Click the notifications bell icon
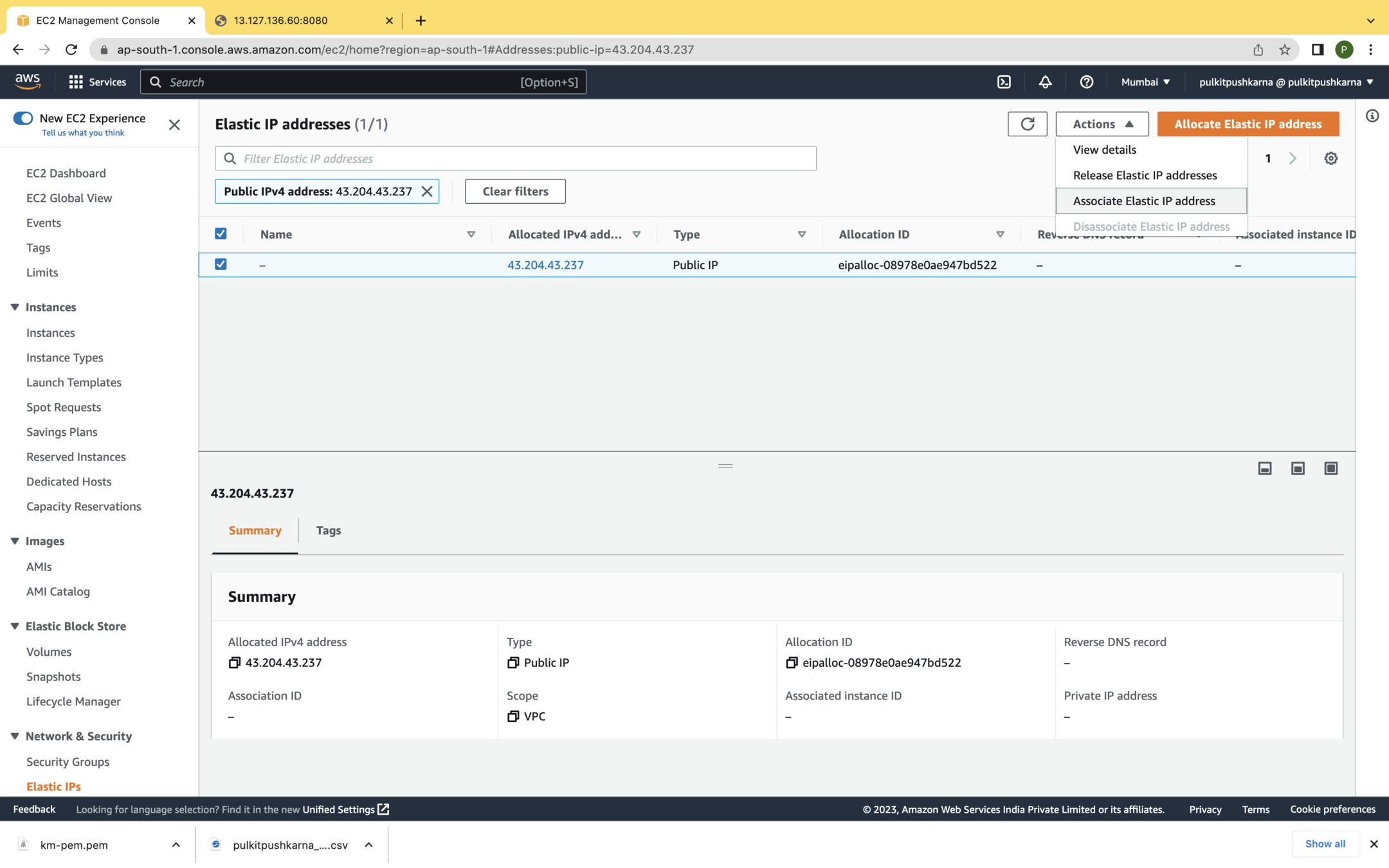This screenshot has width=1389, height=868. (1045, 82)
